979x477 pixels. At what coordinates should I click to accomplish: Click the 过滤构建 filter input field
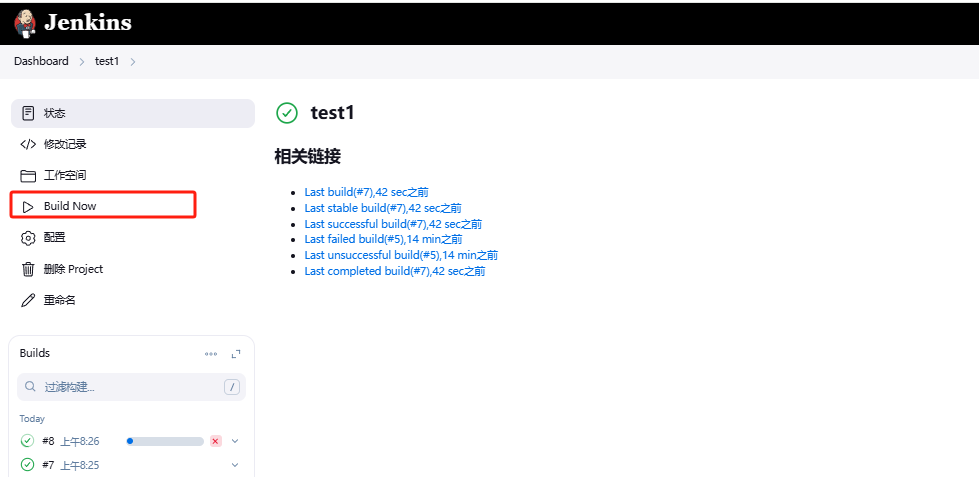pyautogui.click(x=131, y=387)
